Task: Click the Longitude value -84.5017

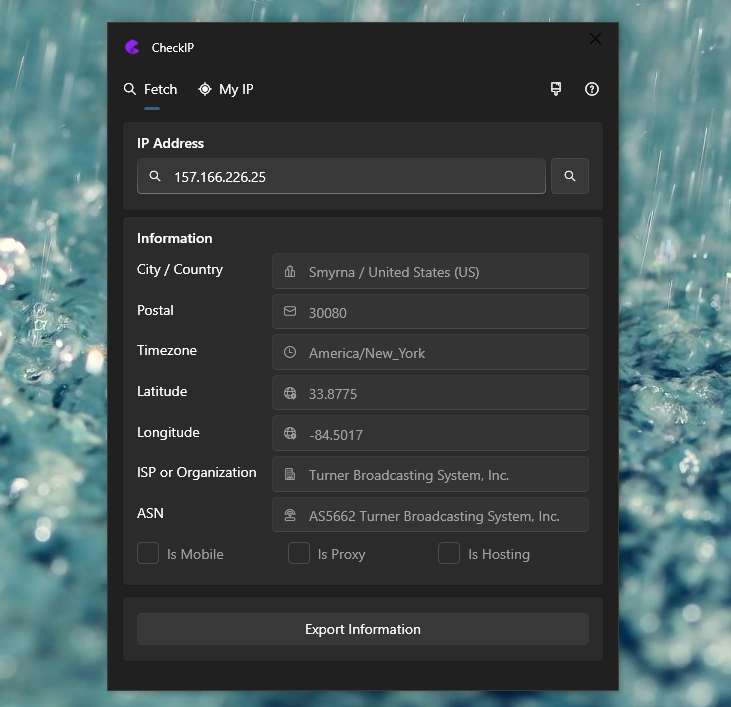Action: pos(430,434)
